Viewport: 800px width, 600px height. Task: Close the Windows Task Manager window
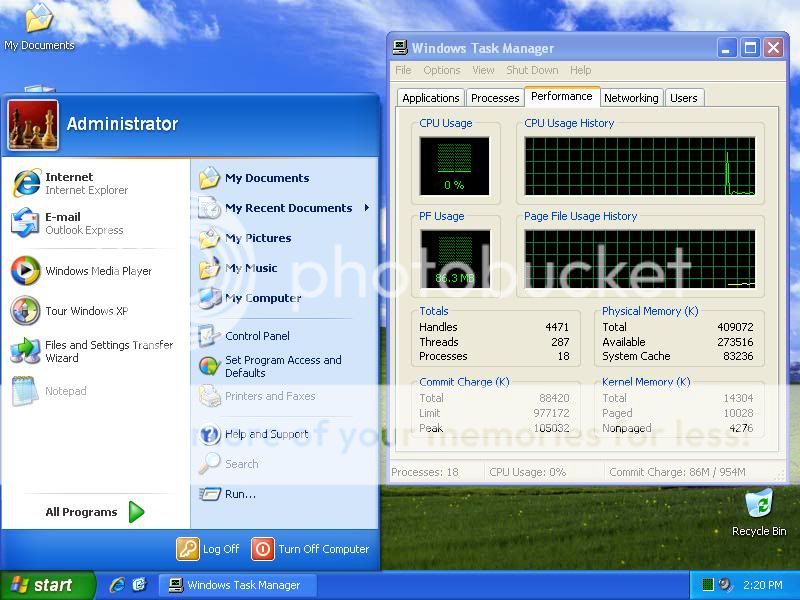coord(773,48)
